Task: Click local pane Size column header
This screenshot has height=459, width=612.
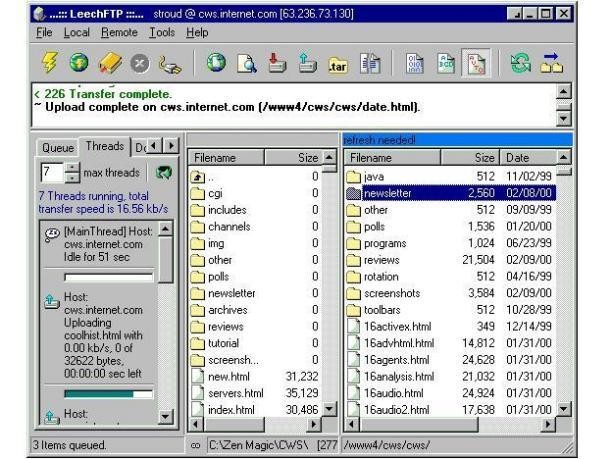Action: (294, 158)
